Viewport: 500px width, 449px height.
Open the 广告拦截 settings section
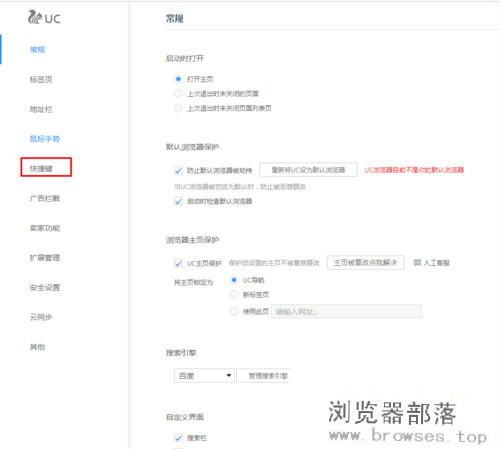[45, 198]
